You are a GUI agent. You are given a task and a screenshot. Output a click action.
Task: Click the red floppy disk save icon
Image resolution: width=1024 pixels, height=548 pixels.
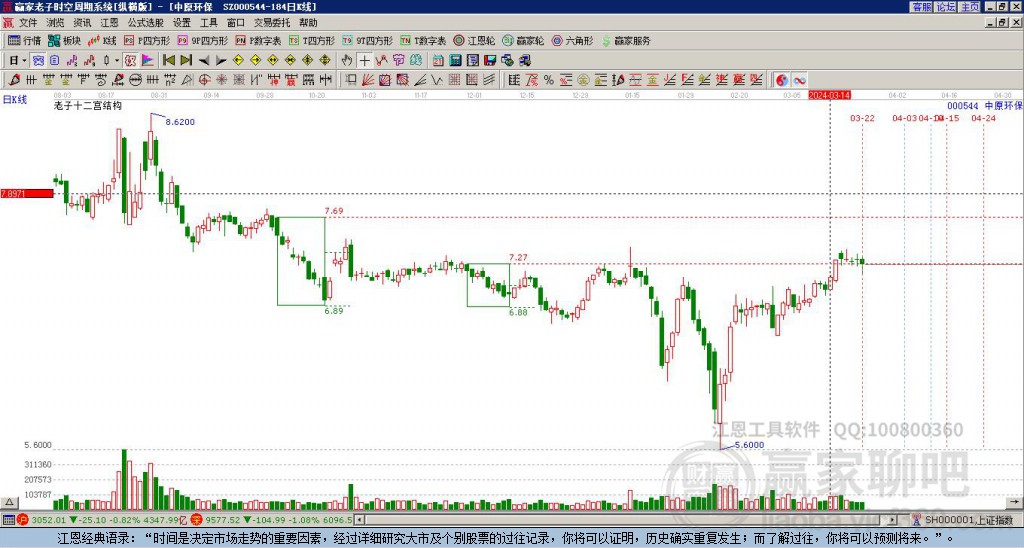click(x=490, y=61)
